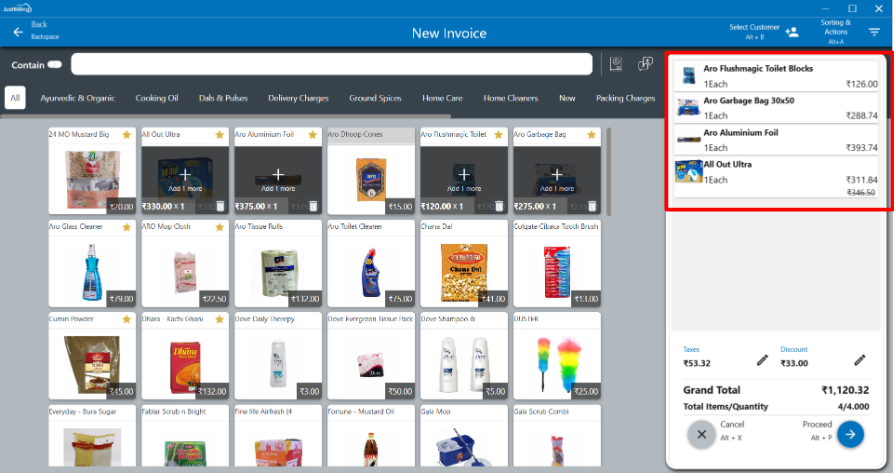Add one more Aro Flushmagic Toilet
This screenshot has height=475, width=894.
pos(464,176)
